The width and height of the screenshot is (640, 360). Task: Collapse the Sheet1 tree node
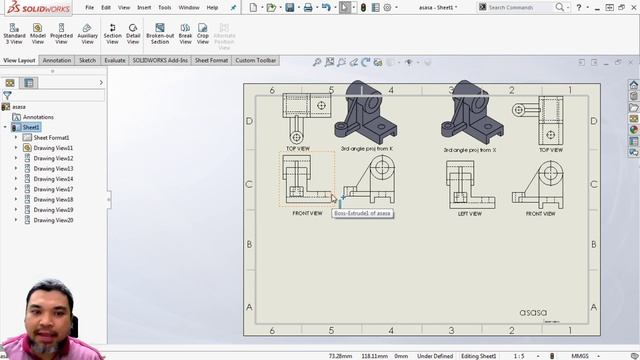click(x=5, y=127)
